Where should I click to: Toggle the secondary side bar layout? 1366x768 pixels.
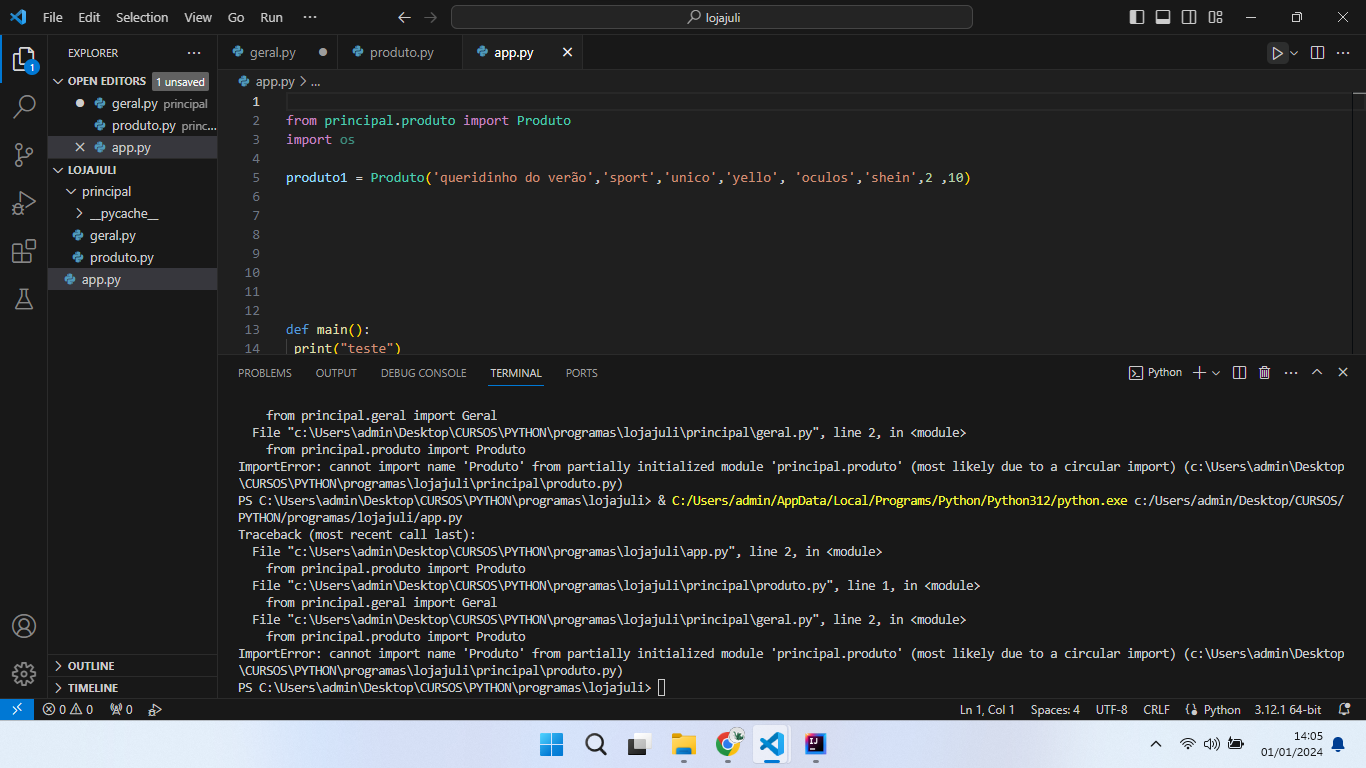click(1189, 17)
